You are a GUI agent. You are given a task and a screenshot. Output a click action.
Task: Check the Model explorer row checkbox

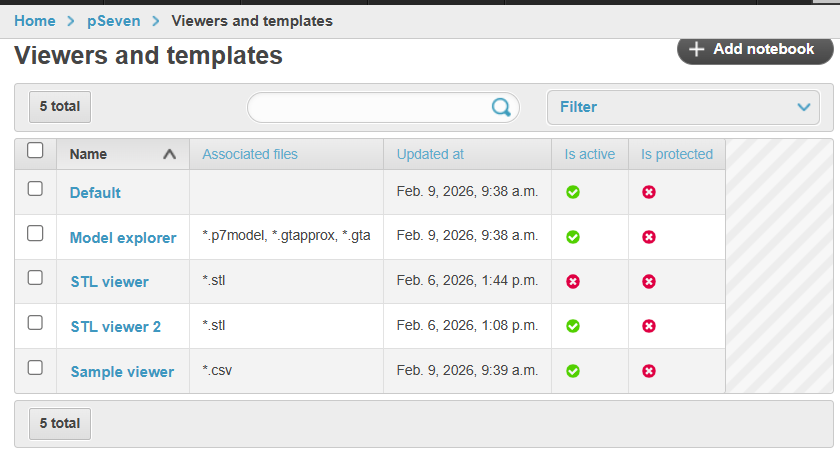point(35,233)
